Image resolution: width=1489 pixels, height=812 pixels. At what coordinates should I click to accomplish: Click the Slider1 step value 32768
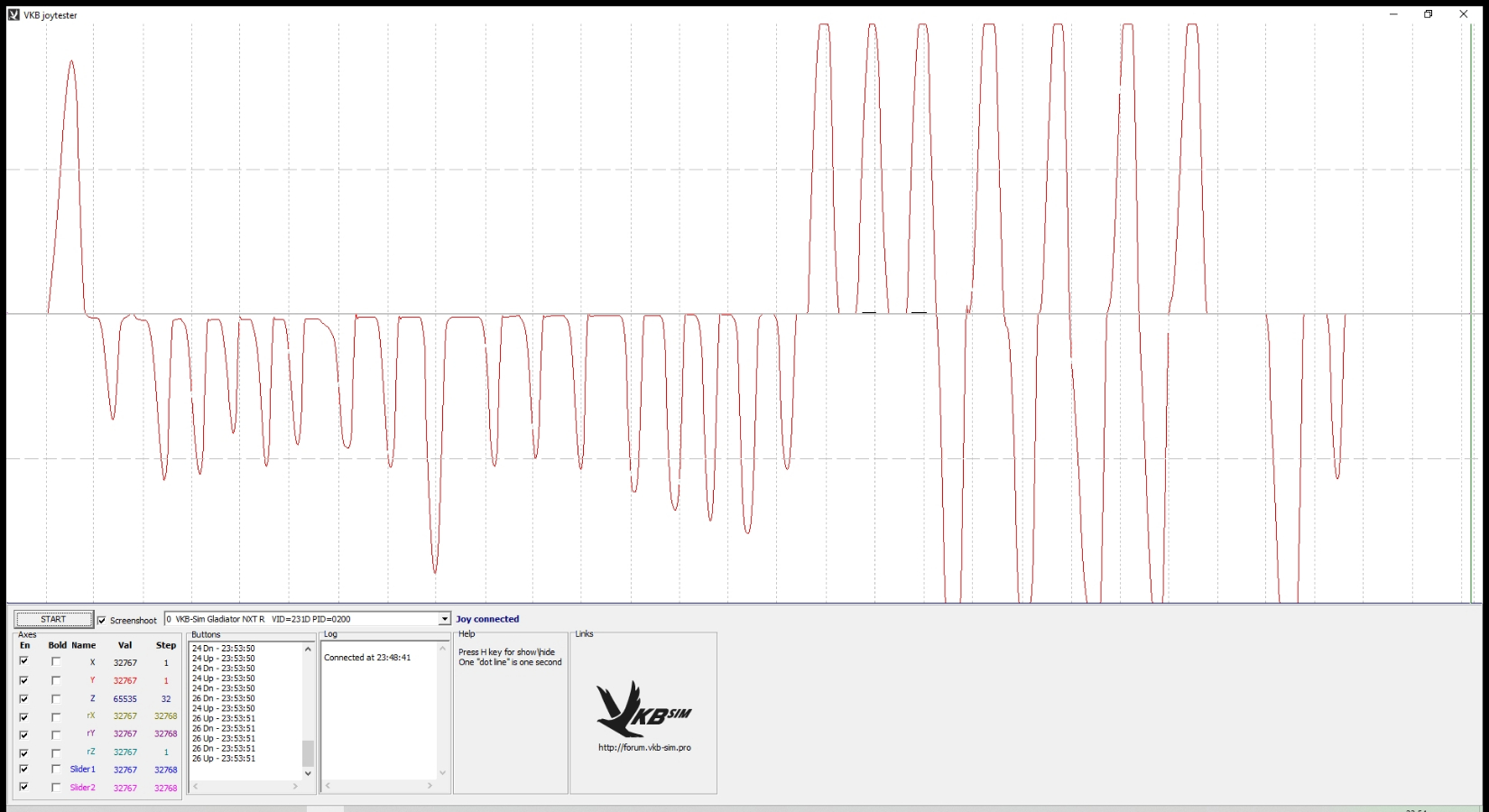pos(166,770)
